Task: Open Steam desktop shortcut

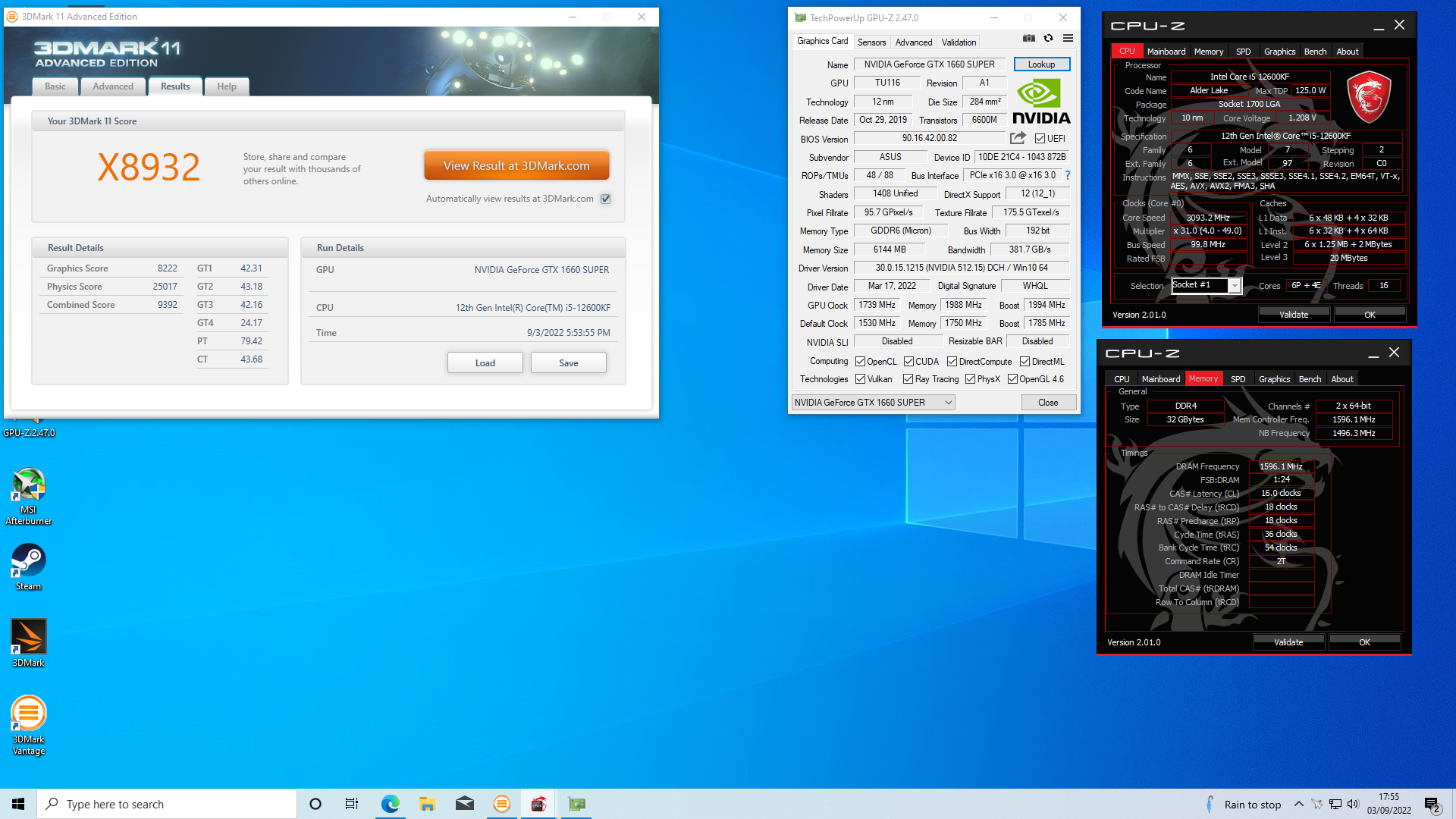Action: click(x=29, y=567)
